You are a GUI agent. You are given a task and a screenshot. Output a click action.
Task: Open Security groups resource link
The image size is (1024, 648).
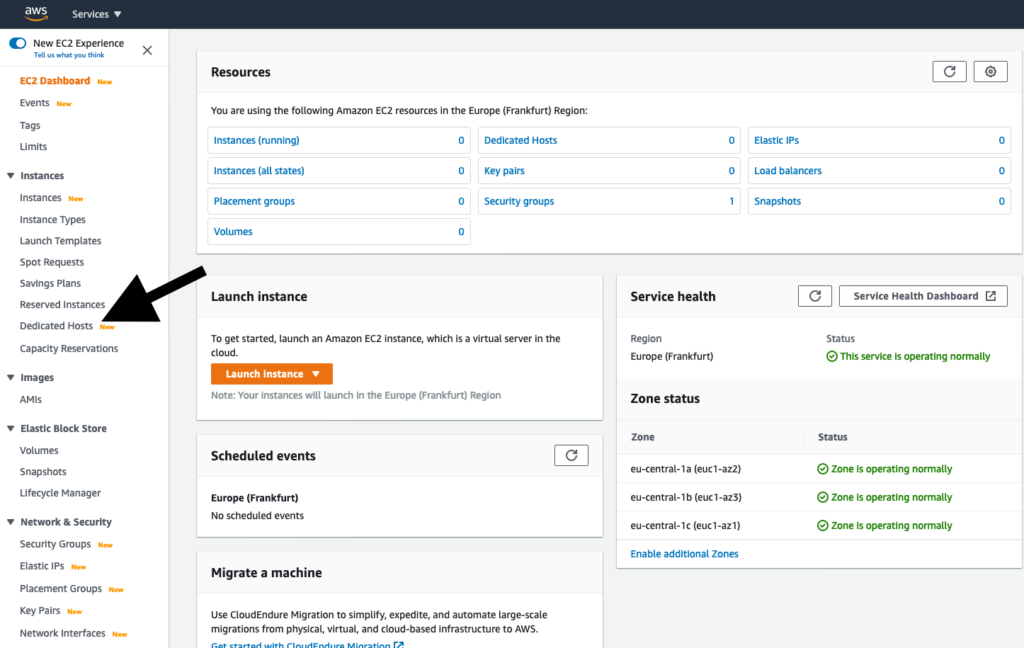coord(519,201)
